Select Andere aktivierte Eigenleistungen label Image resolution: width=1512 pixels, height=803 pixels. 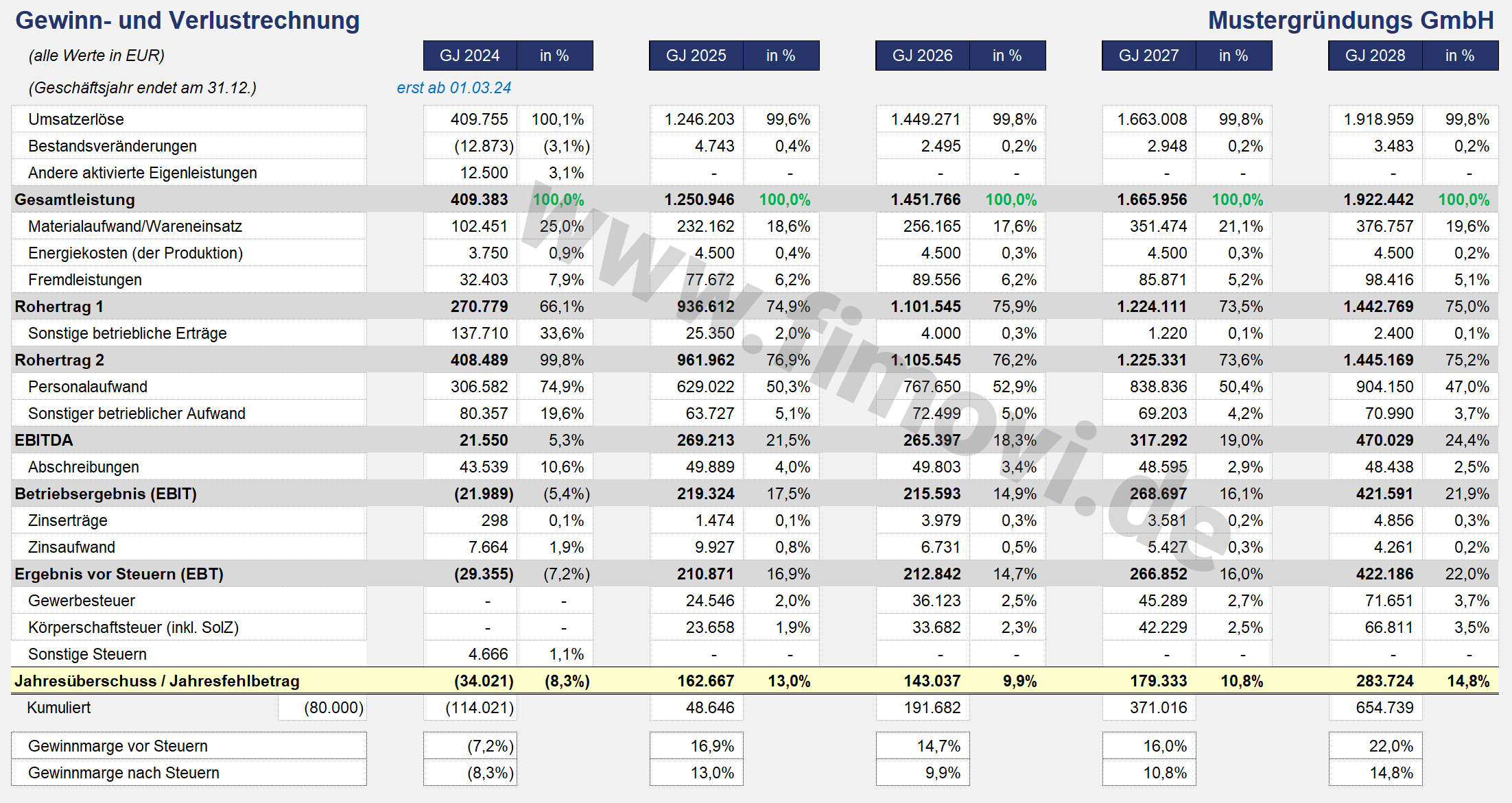coord(143,173)
